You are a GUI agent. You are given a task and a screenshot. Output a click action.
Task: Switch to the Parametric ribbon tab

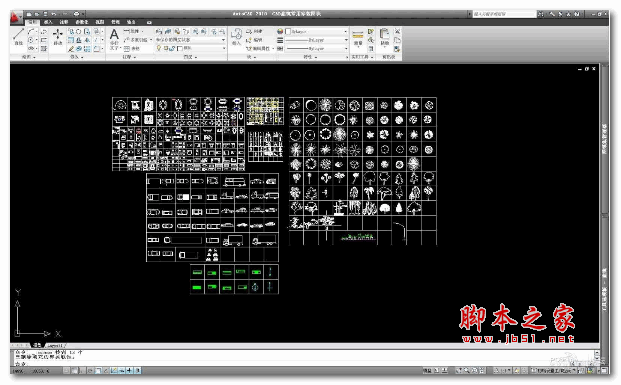coord(82,22)
